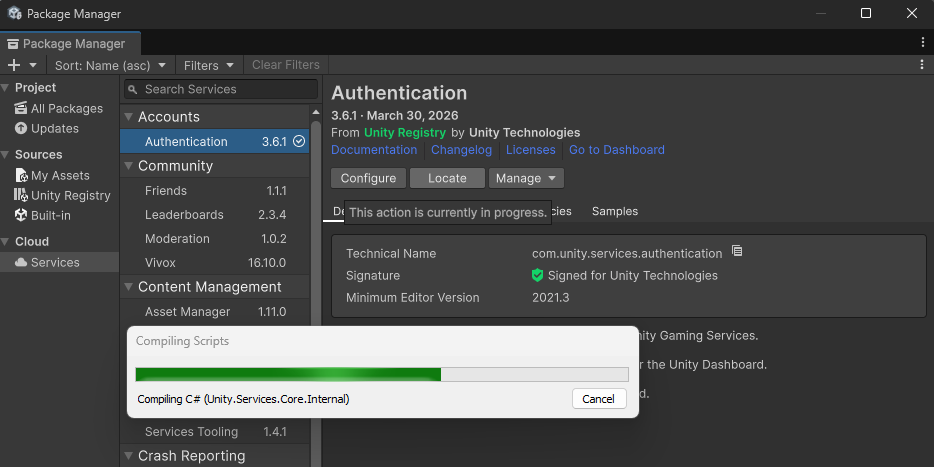The width and height of the screenshot is (934, 467).
Task: Click the Locate button
Action: click(x=447, y=178)
